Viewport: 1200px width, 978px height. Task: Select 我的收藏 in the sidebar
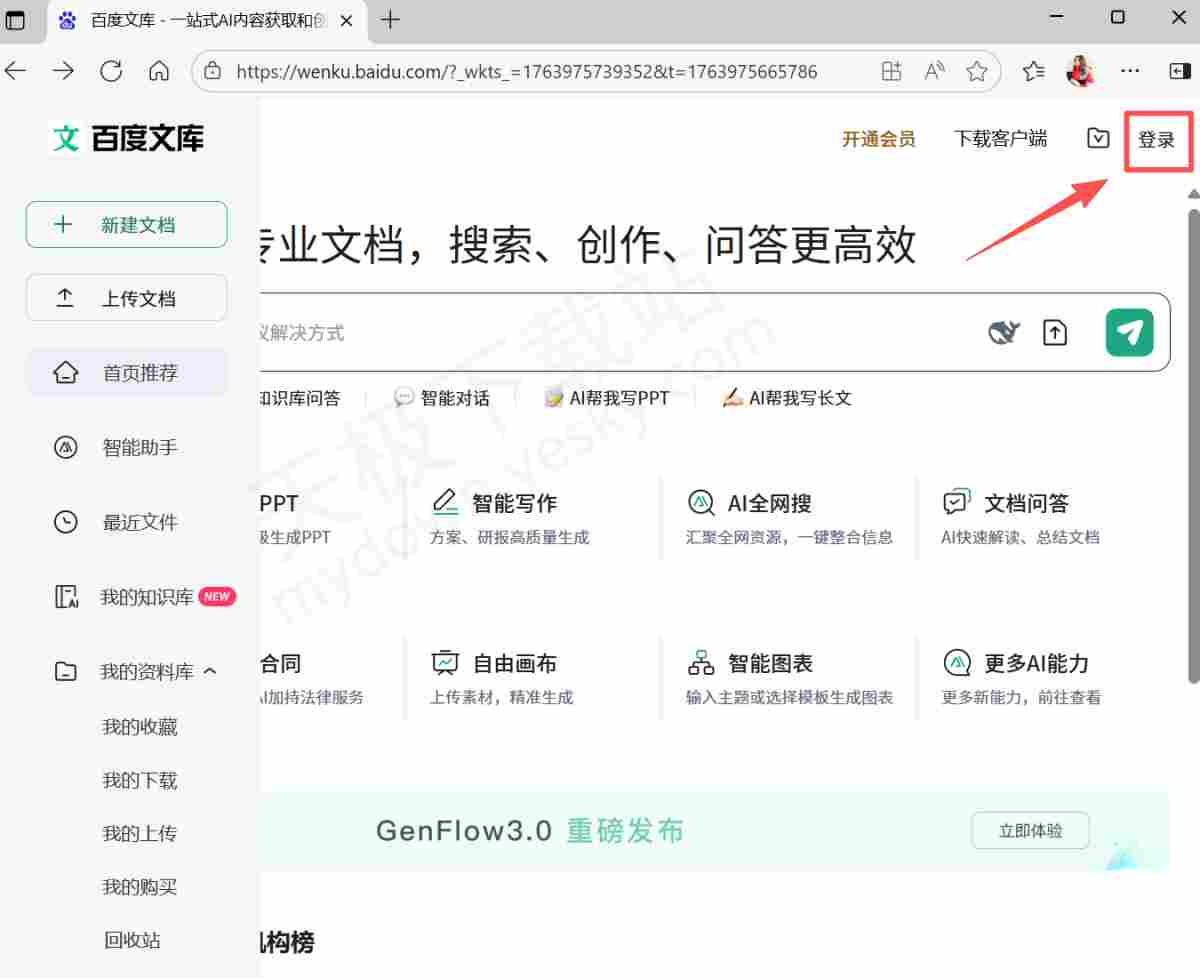click(x=139, y=726)
